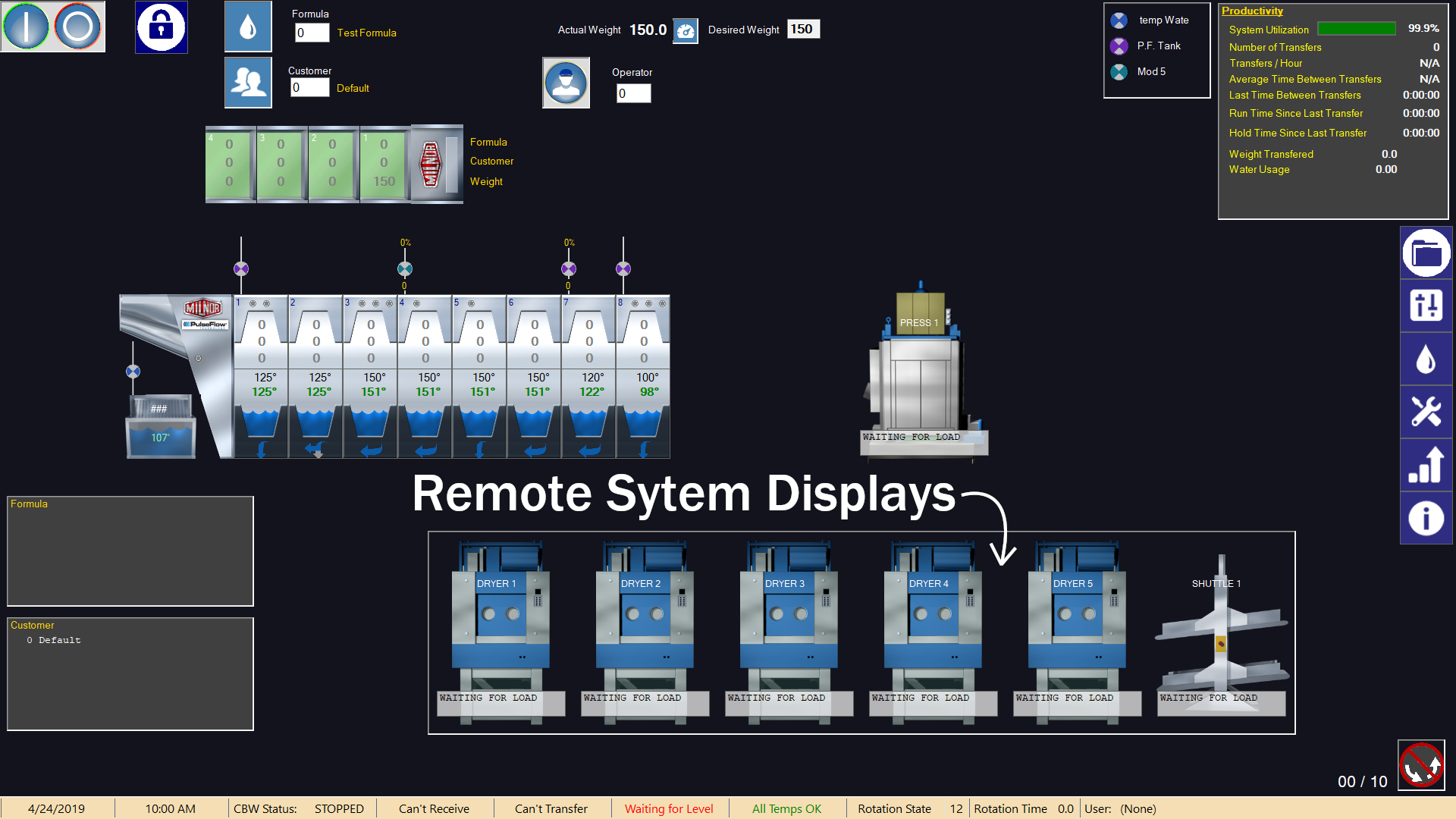Select load conveyor compartment 1 with weight 150

[384, 164]
